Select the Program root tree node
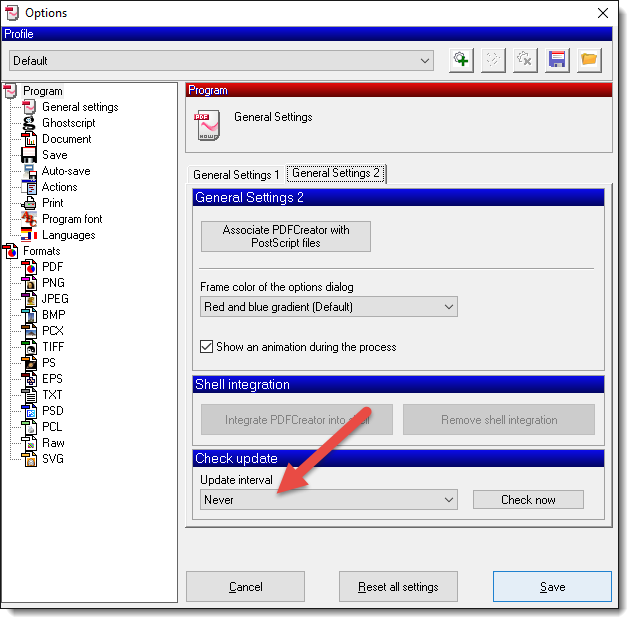The image size is (634, 624). coord(43,91)
